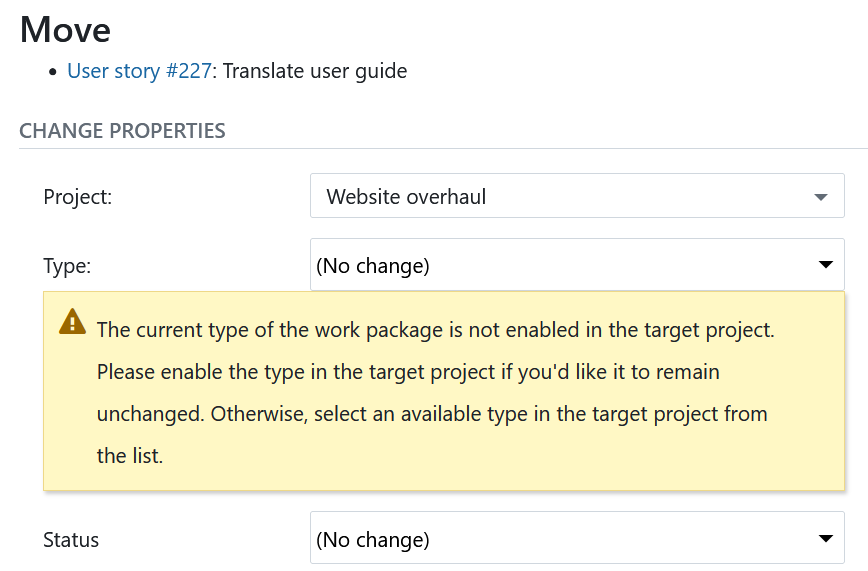Click the CHANGE PROPERTIES section header

click(x=122, y=131)
